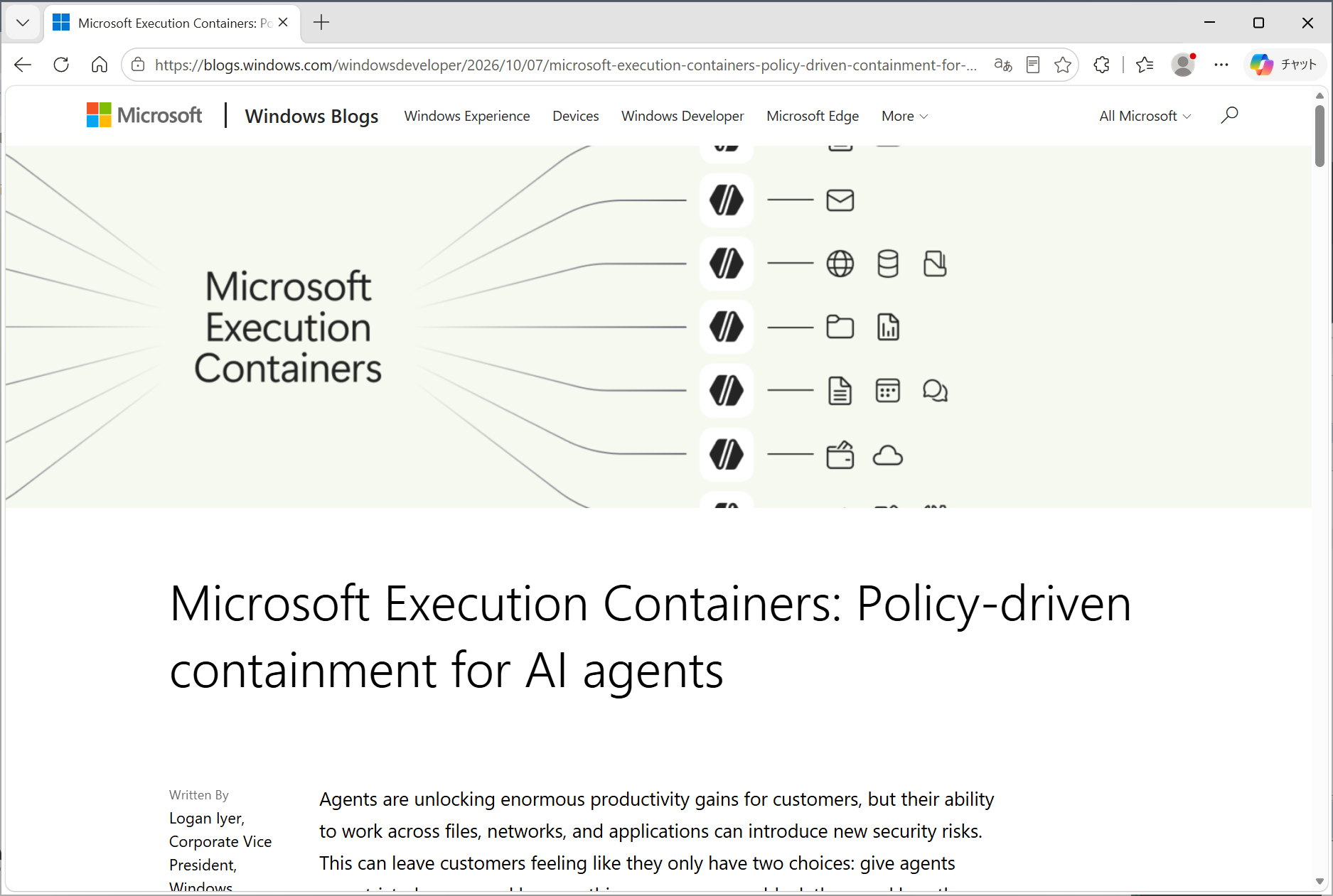Expand the All Microsoft dropdown
Viewport: 1333px width, 896px height.
pyautogui.click(x=1145, y=116)
